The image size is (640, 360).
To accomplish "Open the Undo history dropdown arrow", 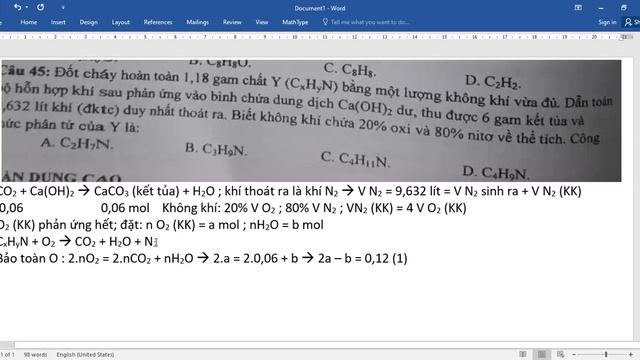I will point(27,7).
